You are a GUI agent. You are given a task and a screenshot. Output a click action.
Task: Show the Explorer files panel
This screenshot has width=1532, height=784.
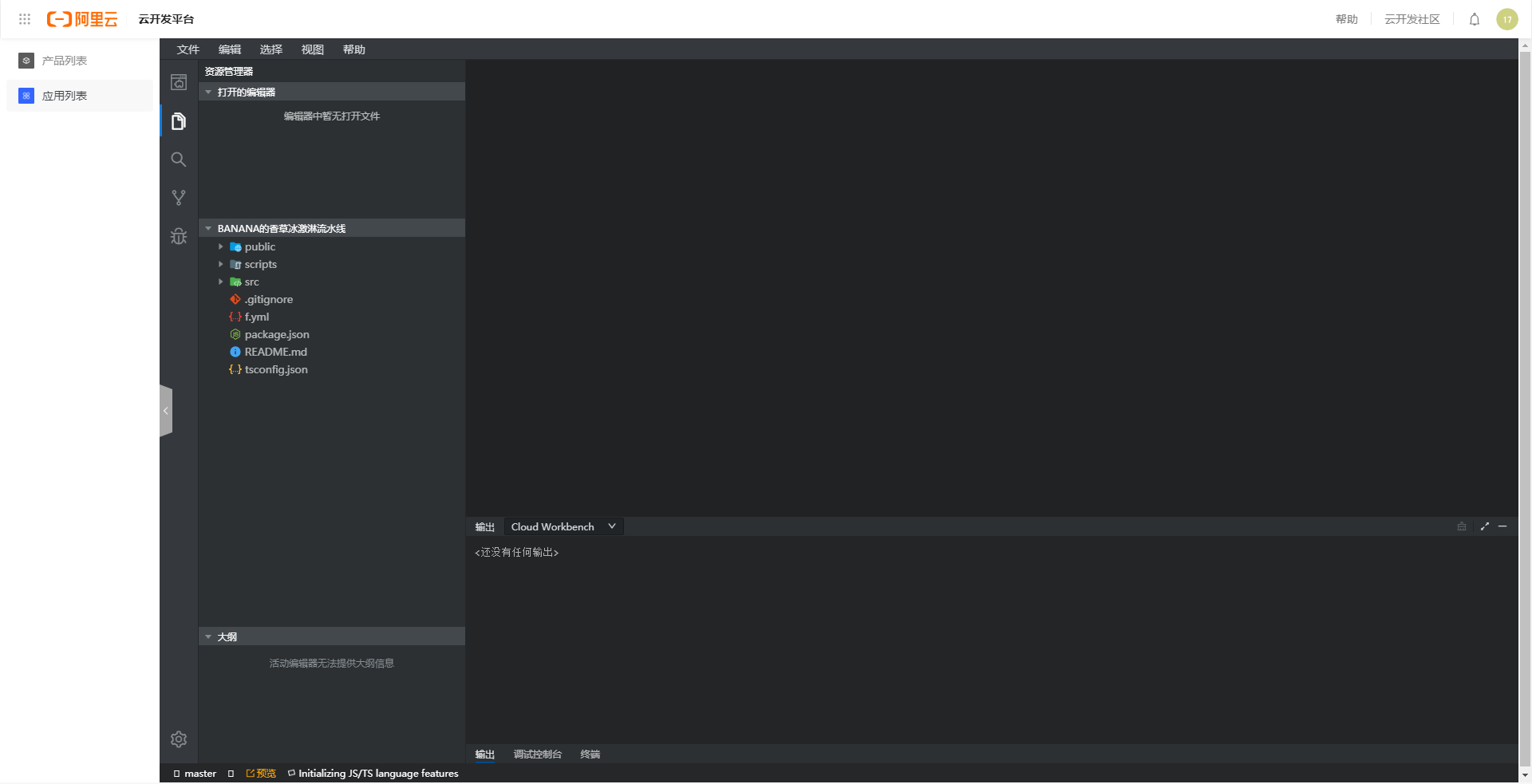pos(179,121)
